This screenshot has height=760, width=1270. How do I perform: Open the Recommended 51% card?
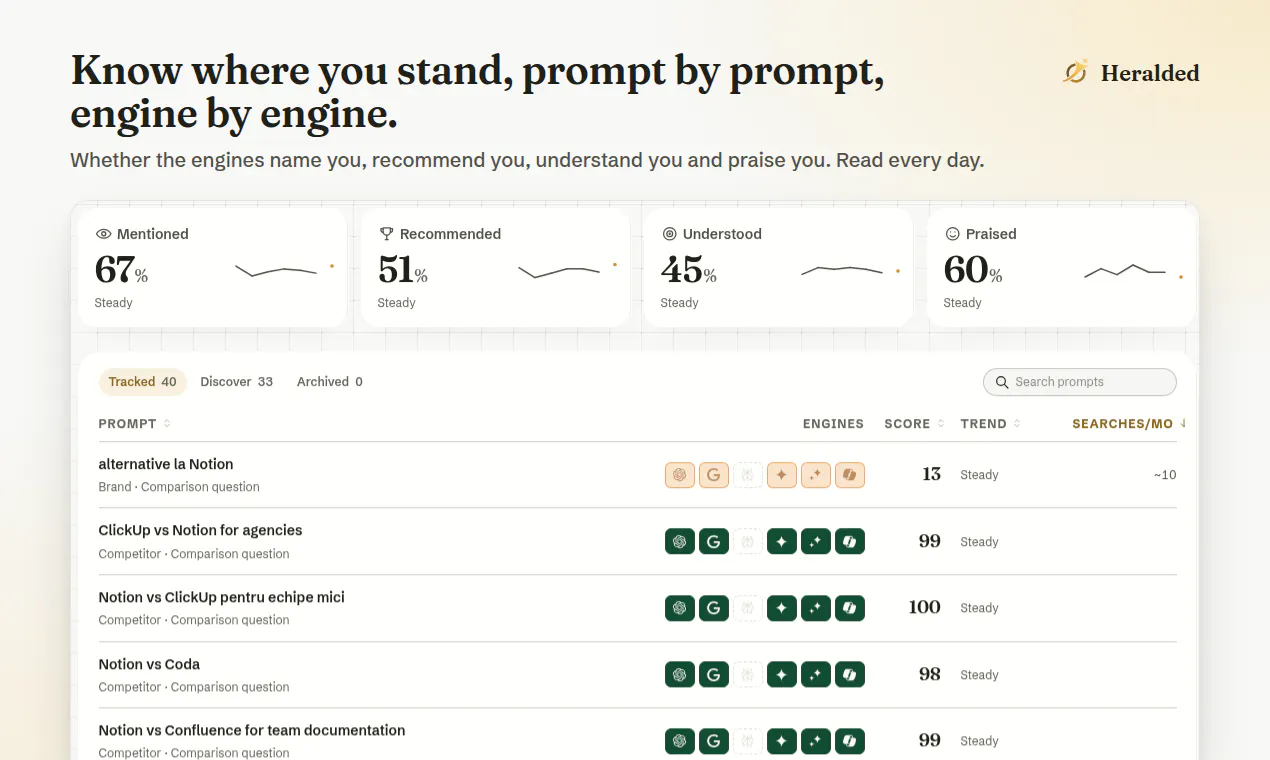(x=495, y=267)
